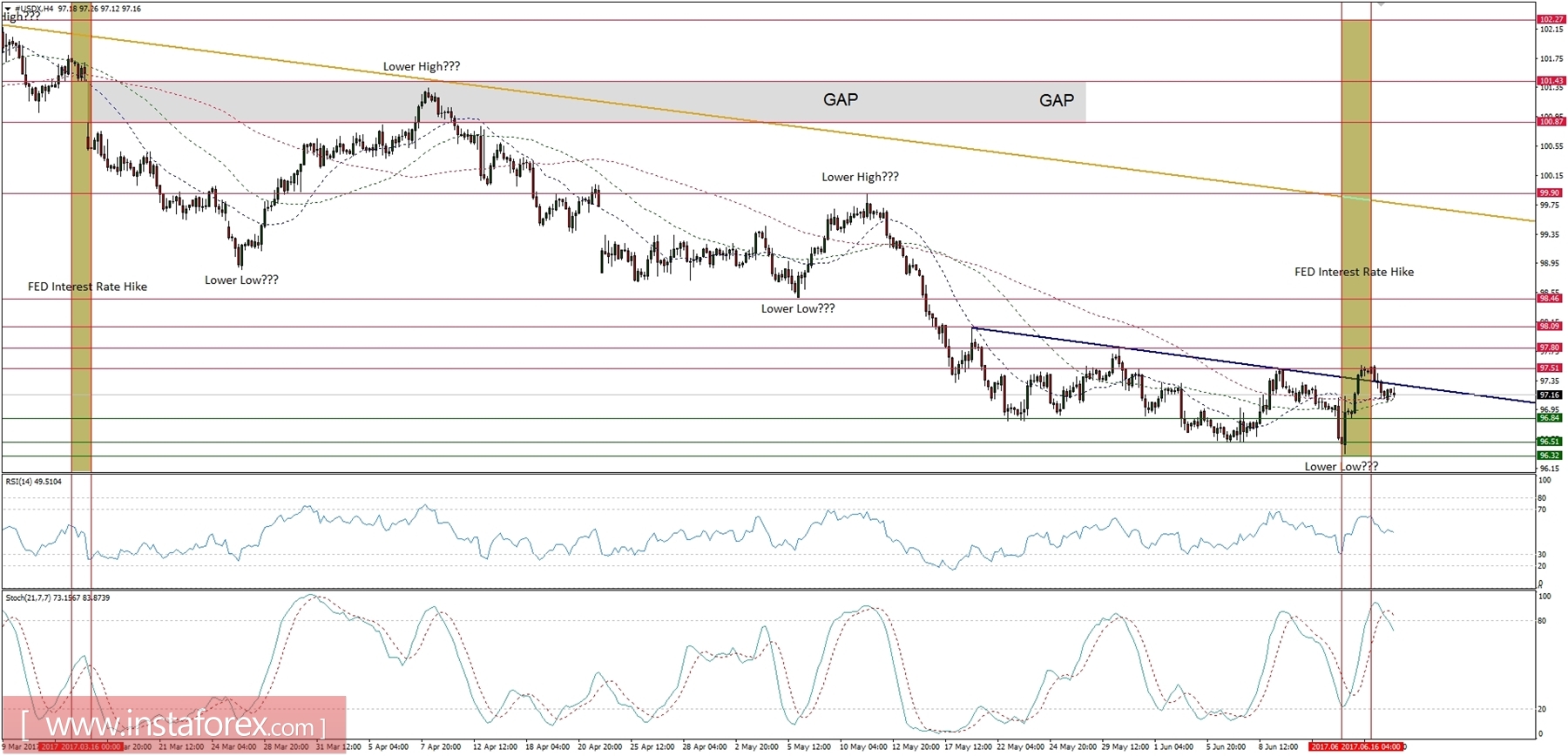Click the 20 Apr 20:00 time axis label
Viewport: 1568px width, 756px height.
(x=600, y=747)
